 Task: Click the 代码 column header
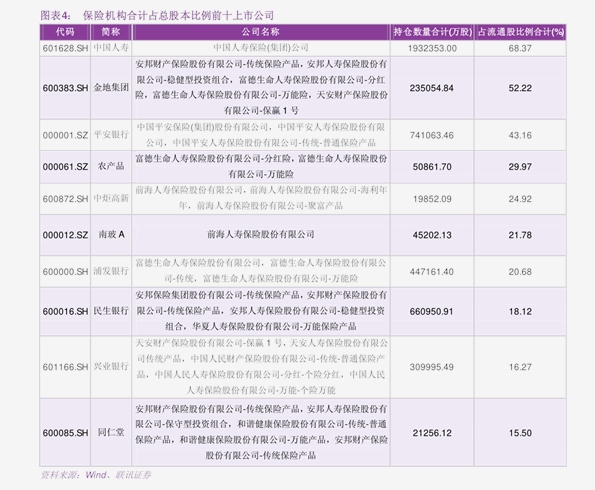65,32
